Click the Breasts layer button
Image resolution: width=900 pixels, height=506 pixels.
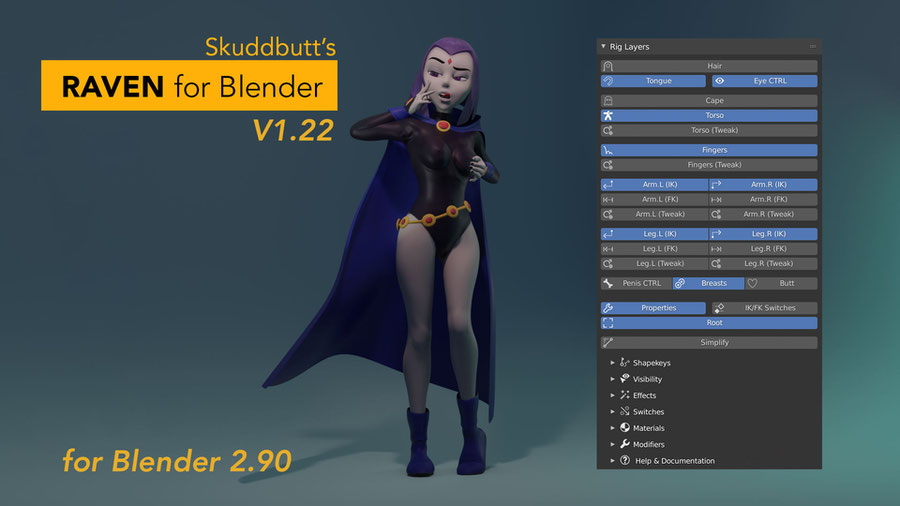(708, 283)
